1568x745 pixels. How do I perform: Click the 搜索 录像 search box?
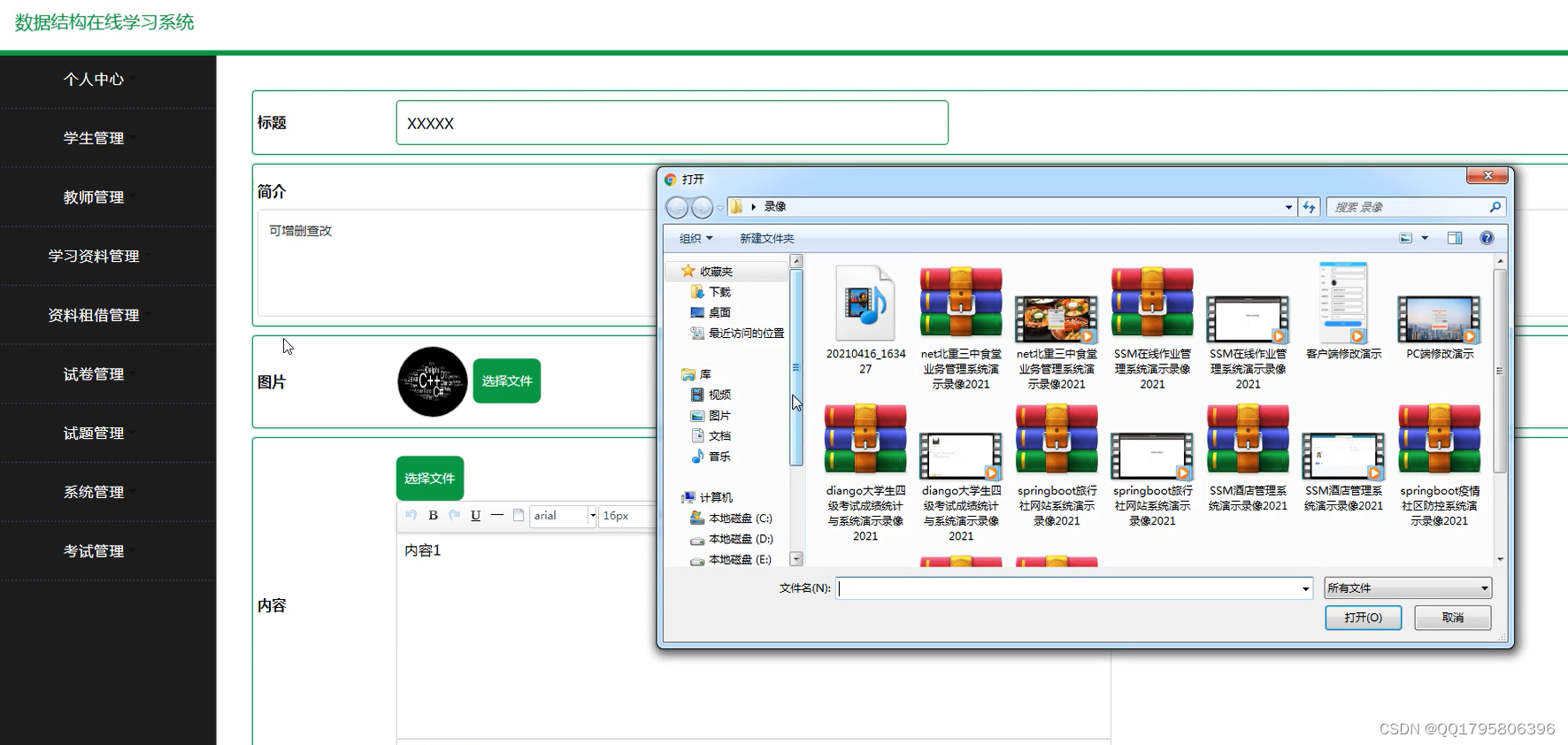pyautogui.click(x=1415, y=207)
